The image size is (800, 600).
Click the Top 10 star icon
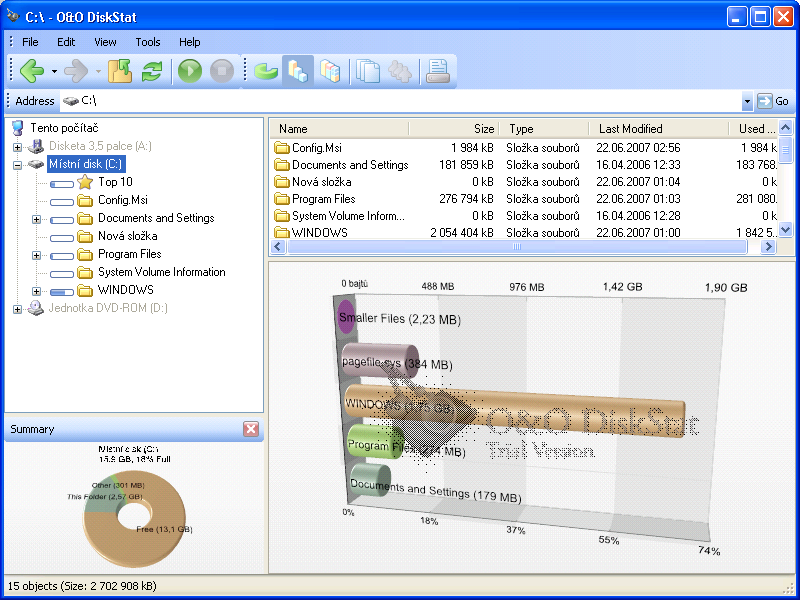coord(85,182)
